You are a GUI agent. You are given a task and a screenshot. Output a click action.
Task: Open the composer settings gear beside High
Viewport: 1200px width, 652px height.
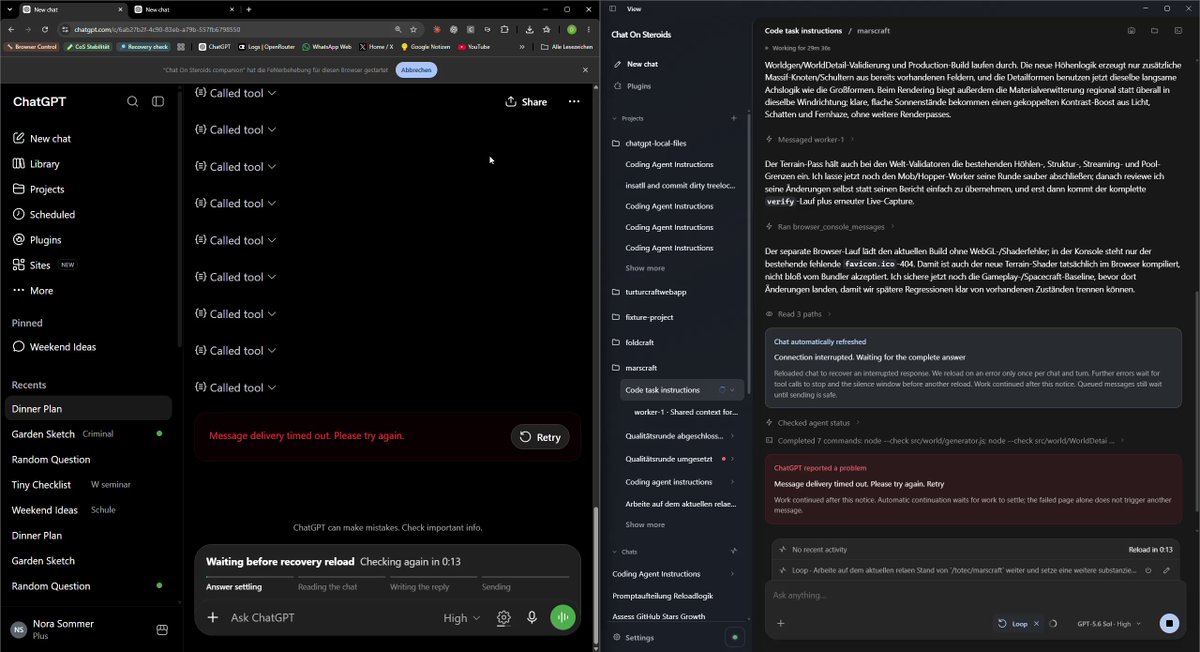(x=504, y=618)
